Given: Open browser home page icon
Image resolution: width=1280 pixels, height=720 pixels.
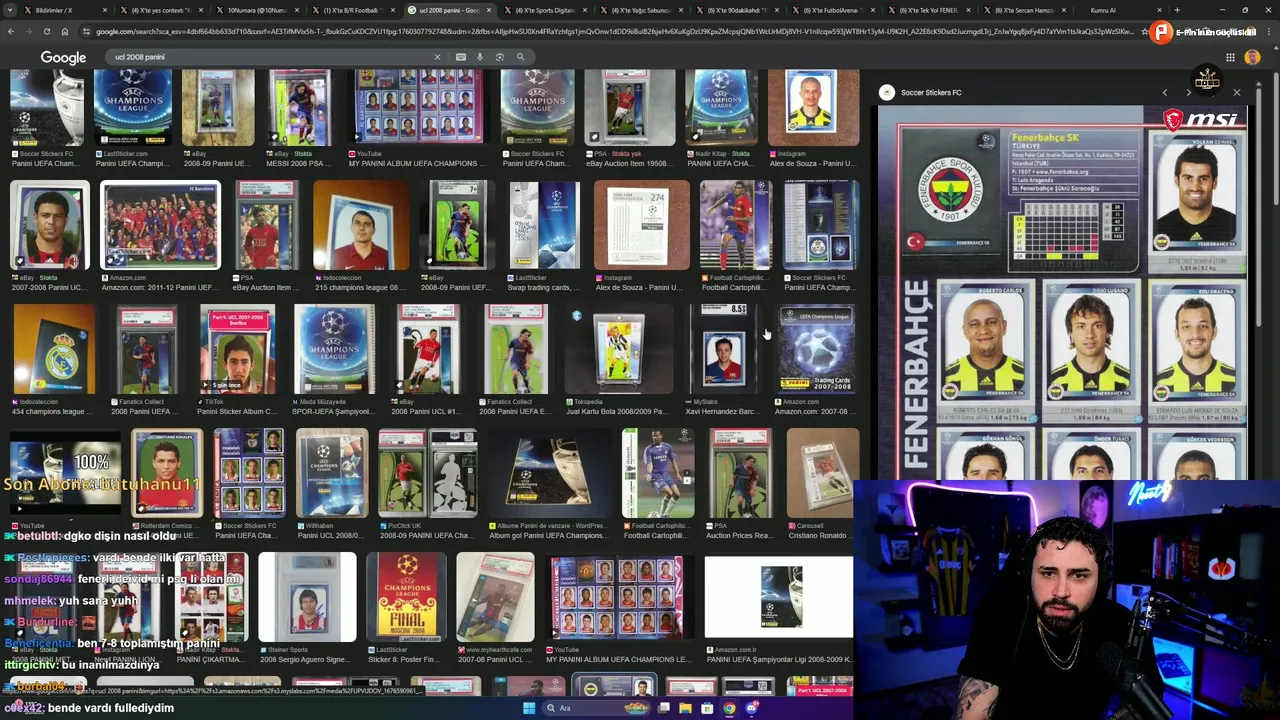Looking at the screenshot, I should 65,32.
